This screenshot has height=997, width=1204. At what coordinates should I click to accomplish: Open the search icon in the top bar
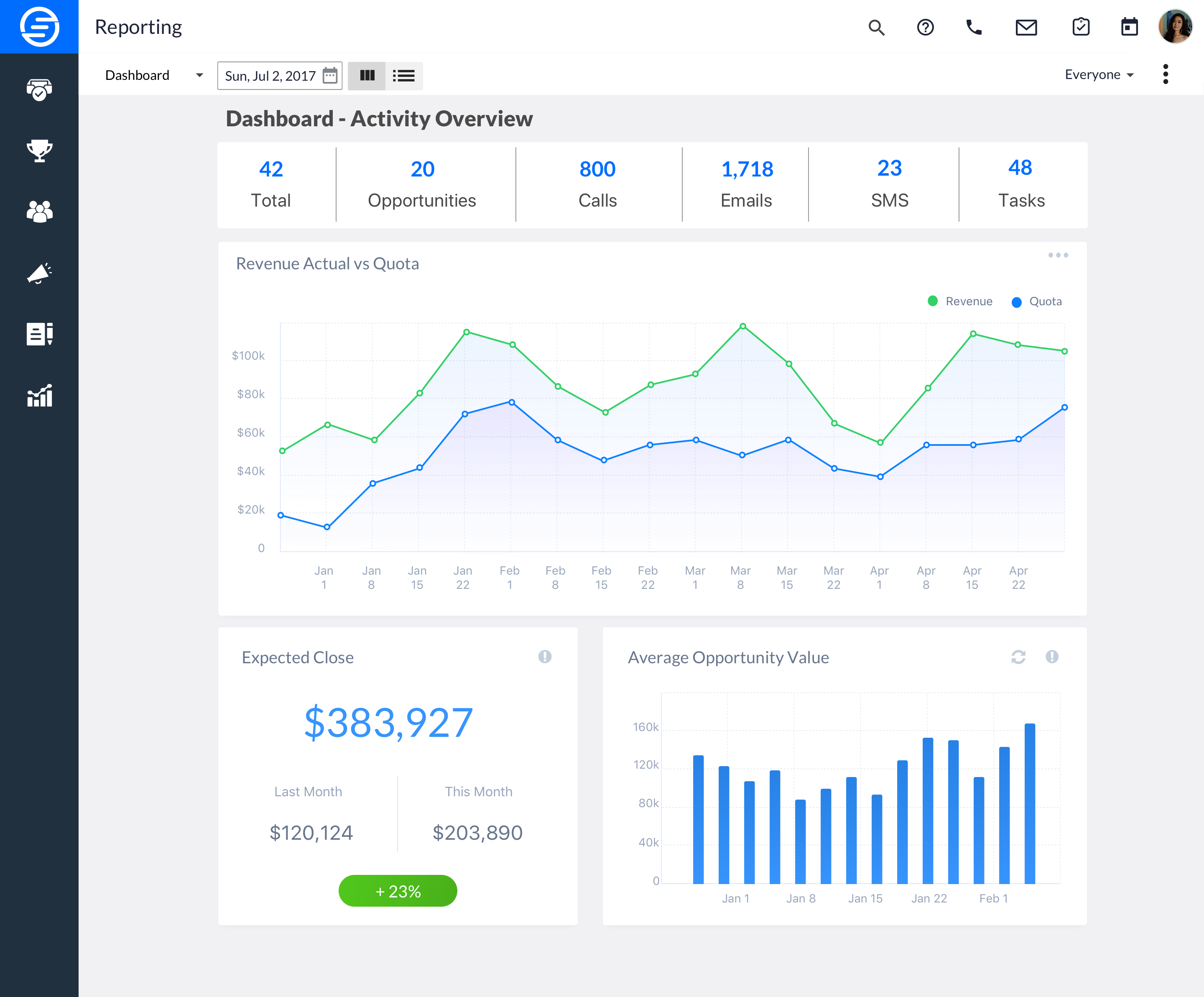pyautogui.click(x=876, y=27)
